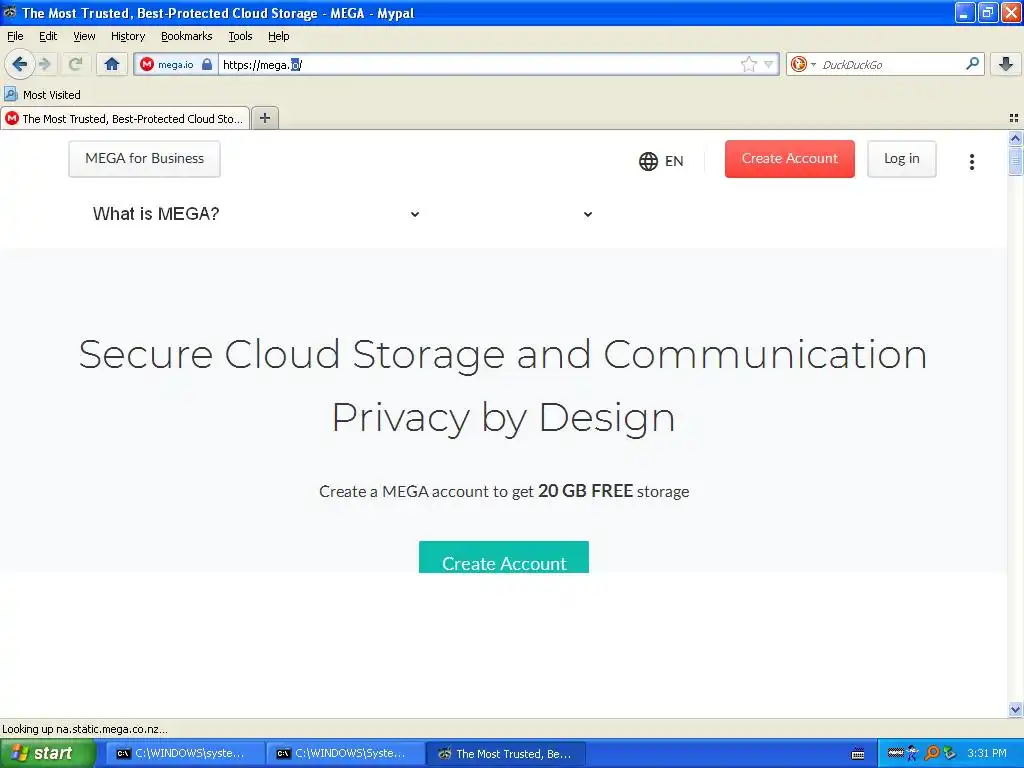Click the walking figure tray icon
This screenshot has height=768, width=1024.
913,753
